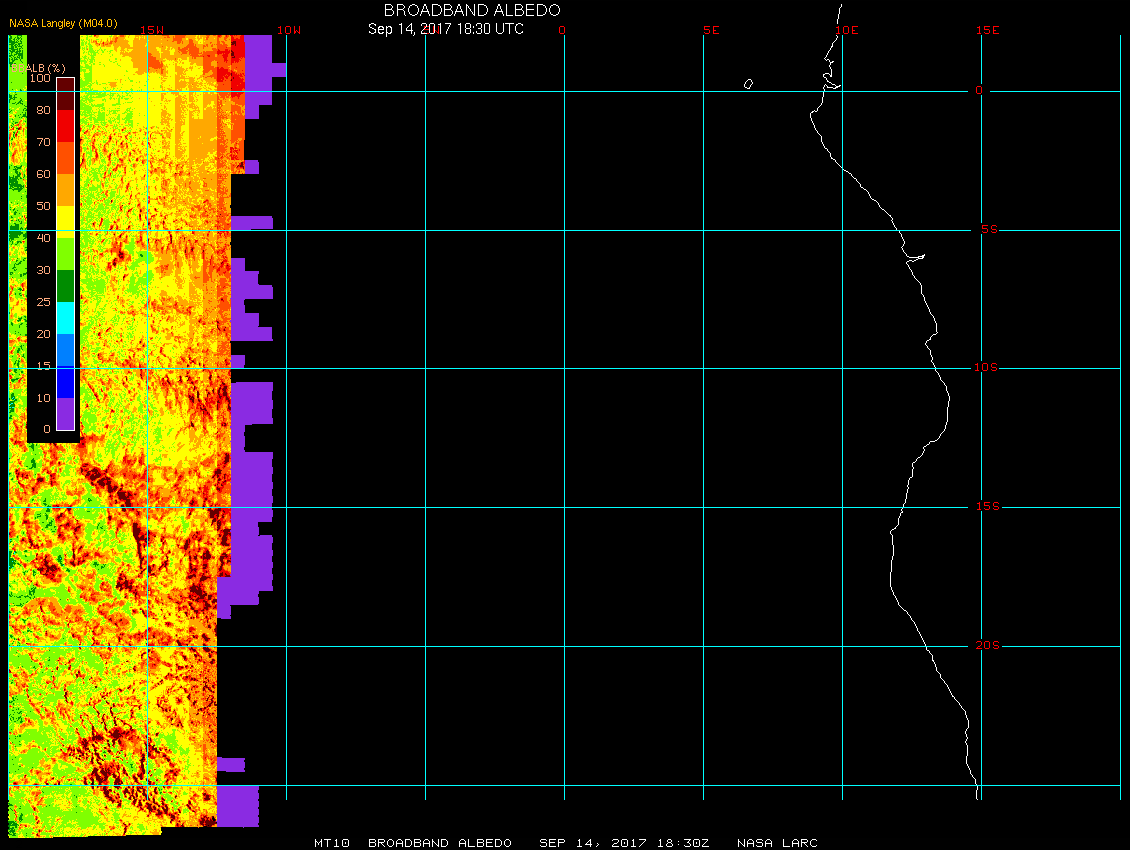Select the Sep 14, 2017 18:30 UTC timestamp
Viewport: 1130px width, 850px height.
click(445, 29)
